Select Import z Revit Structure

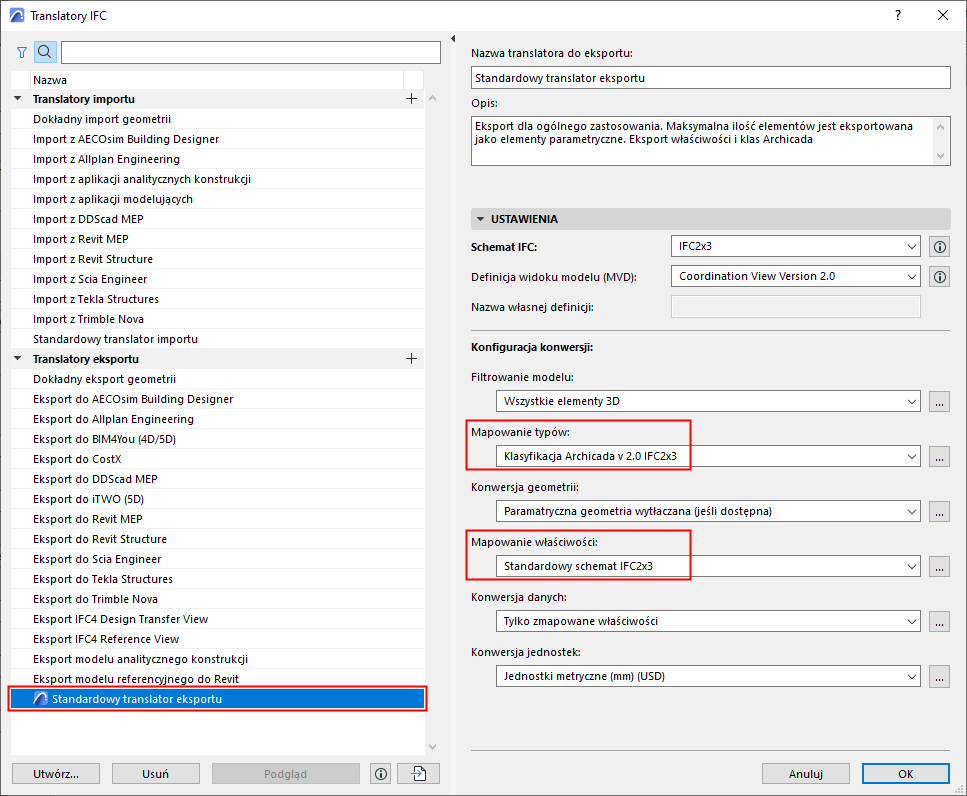click(x=218, y=259)
